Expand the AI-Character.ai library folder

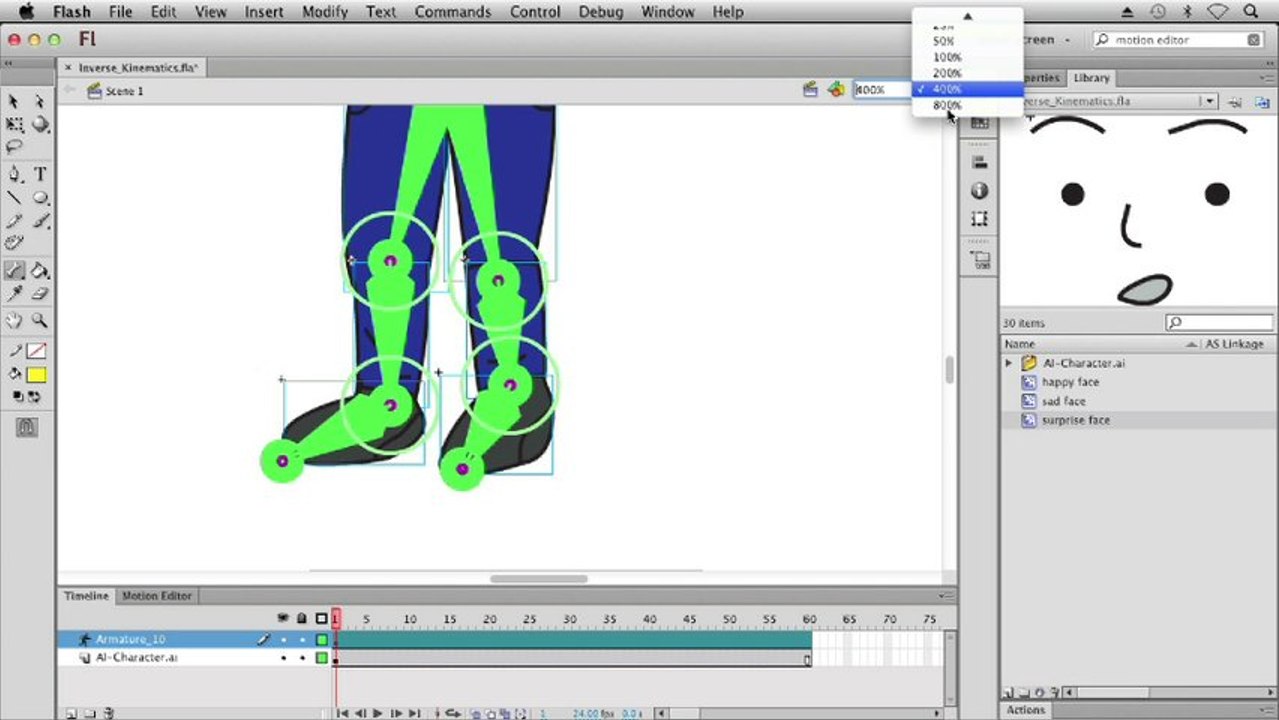click(1009, 363)
